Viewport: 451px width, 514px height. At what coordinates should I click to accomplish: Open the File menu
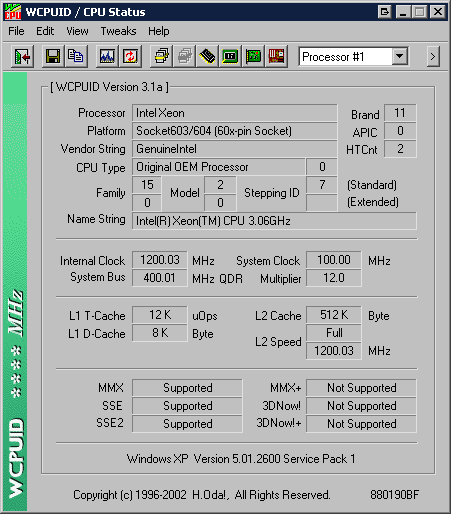pos(16,31)
